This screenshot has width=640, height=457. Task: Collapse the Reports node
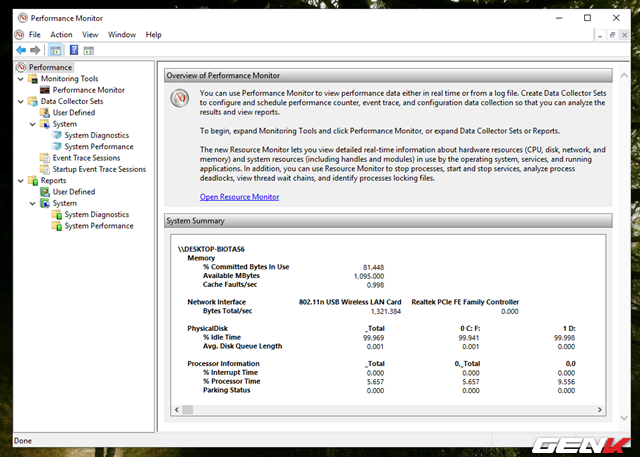click(x=21, y=180)
